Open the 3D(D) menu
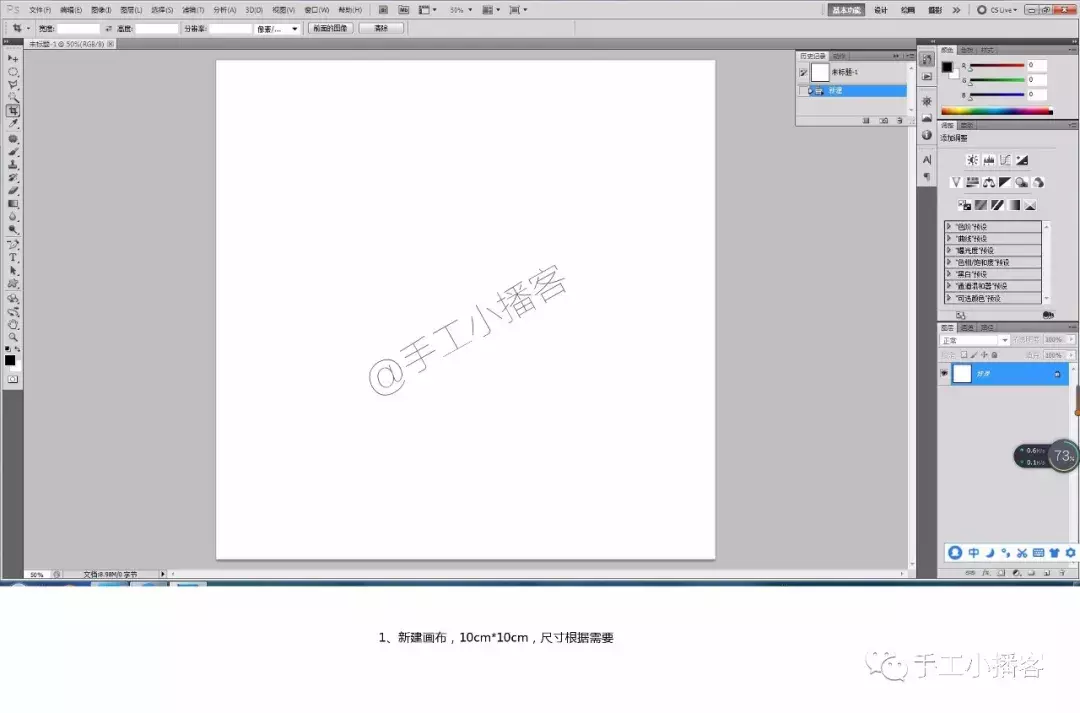 [x=254, y=10]
